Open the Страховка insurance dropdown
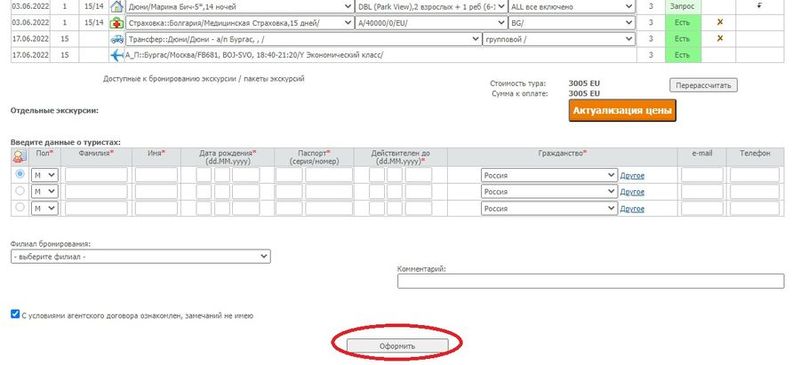 click(239, 22)
